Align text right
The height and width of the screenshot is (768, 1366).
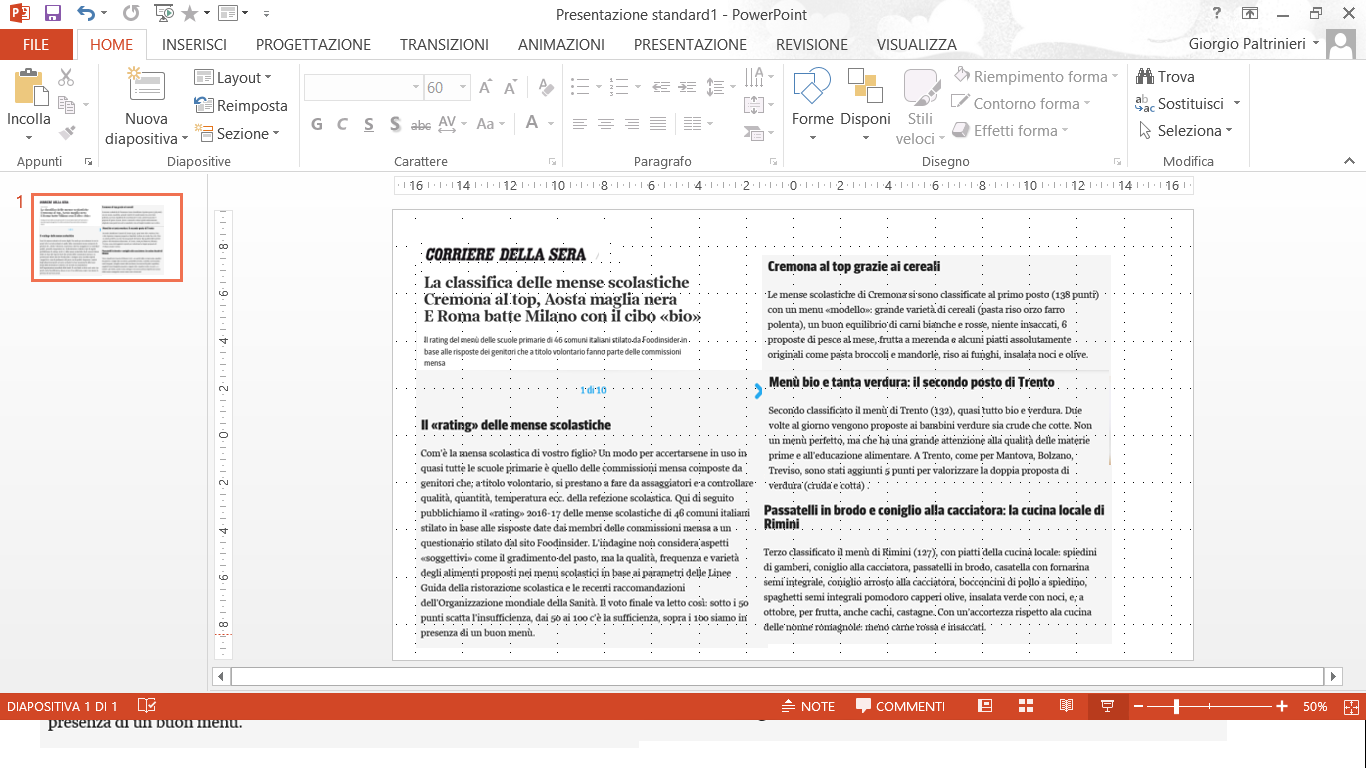pos(632,124)
